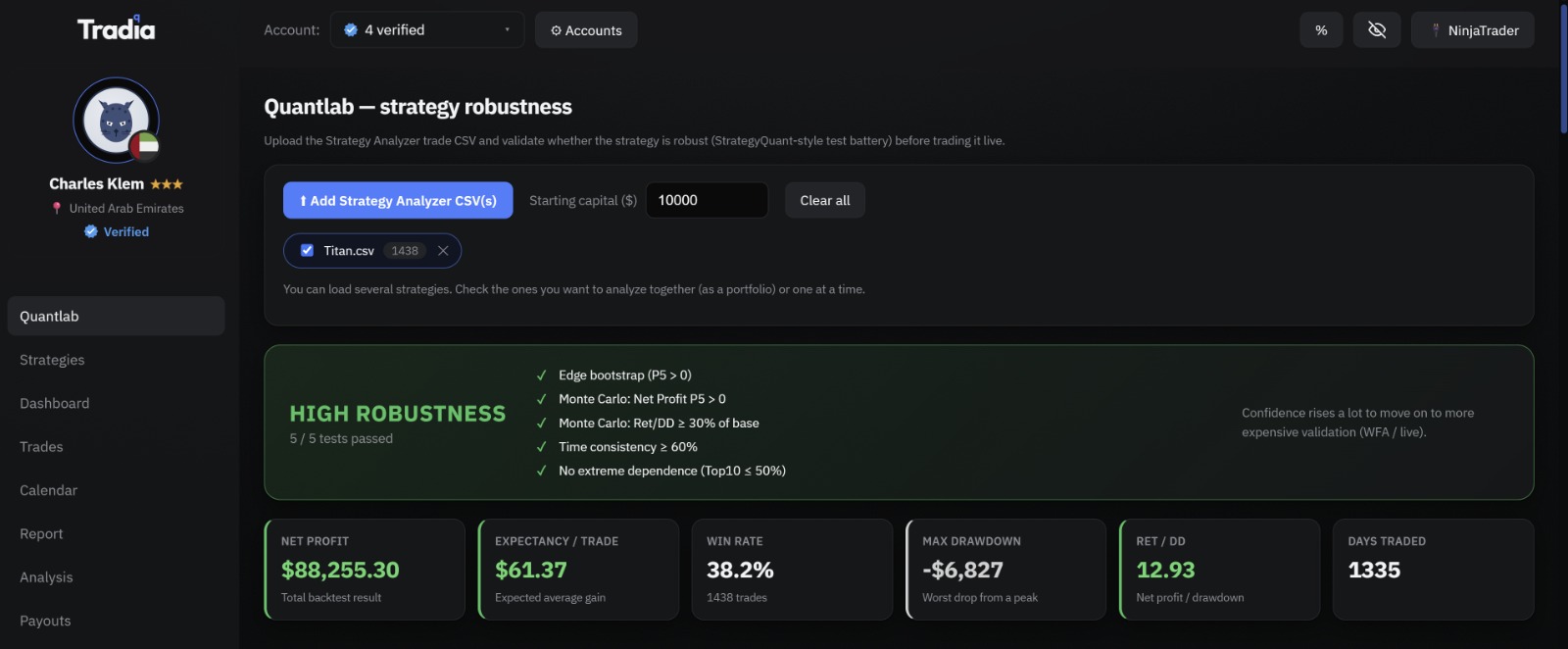This screenshot has height=649, width=1568.
Task: Click the Edge bootstrap (P5 > 0) text
Action: (625, 375)
